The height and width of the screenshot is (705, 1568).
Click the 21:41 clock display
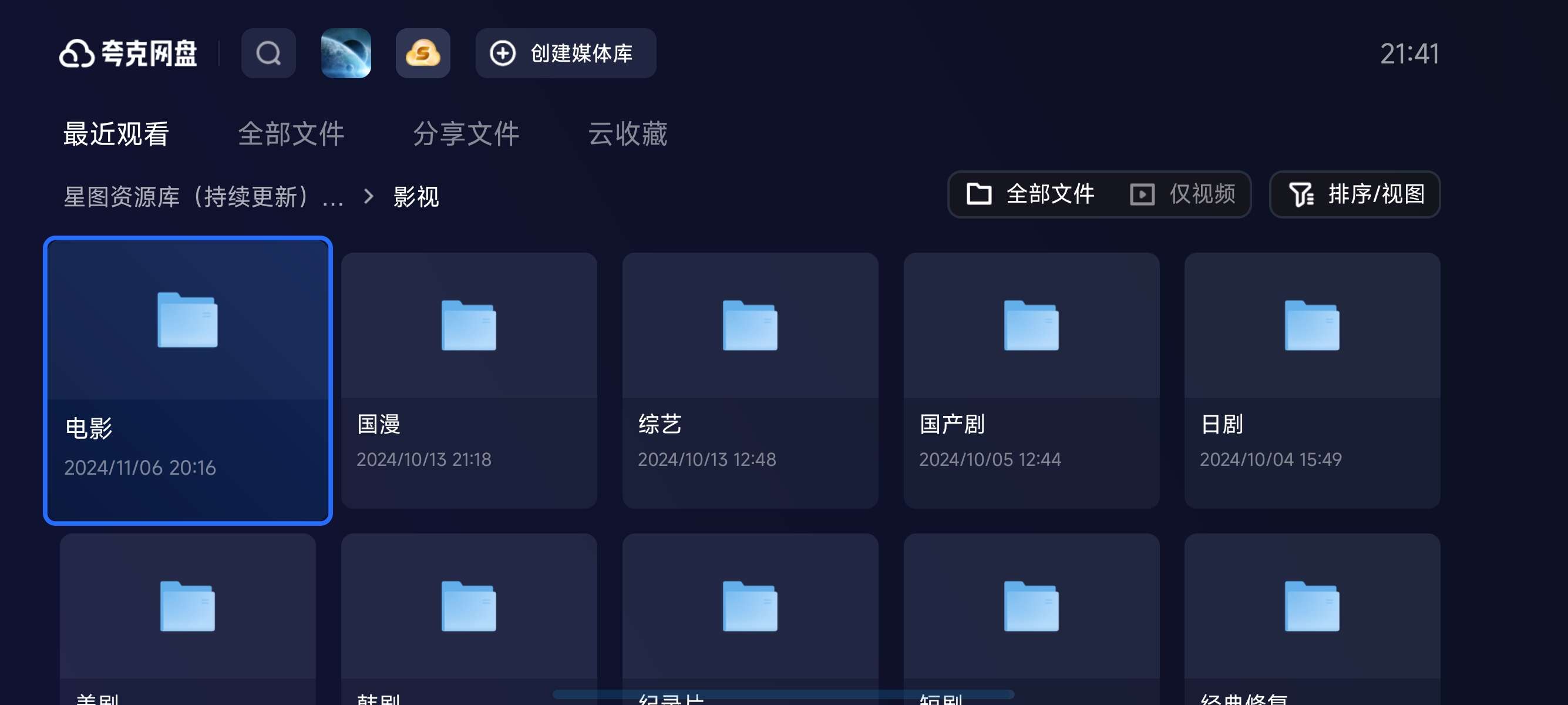[1409, 53]
